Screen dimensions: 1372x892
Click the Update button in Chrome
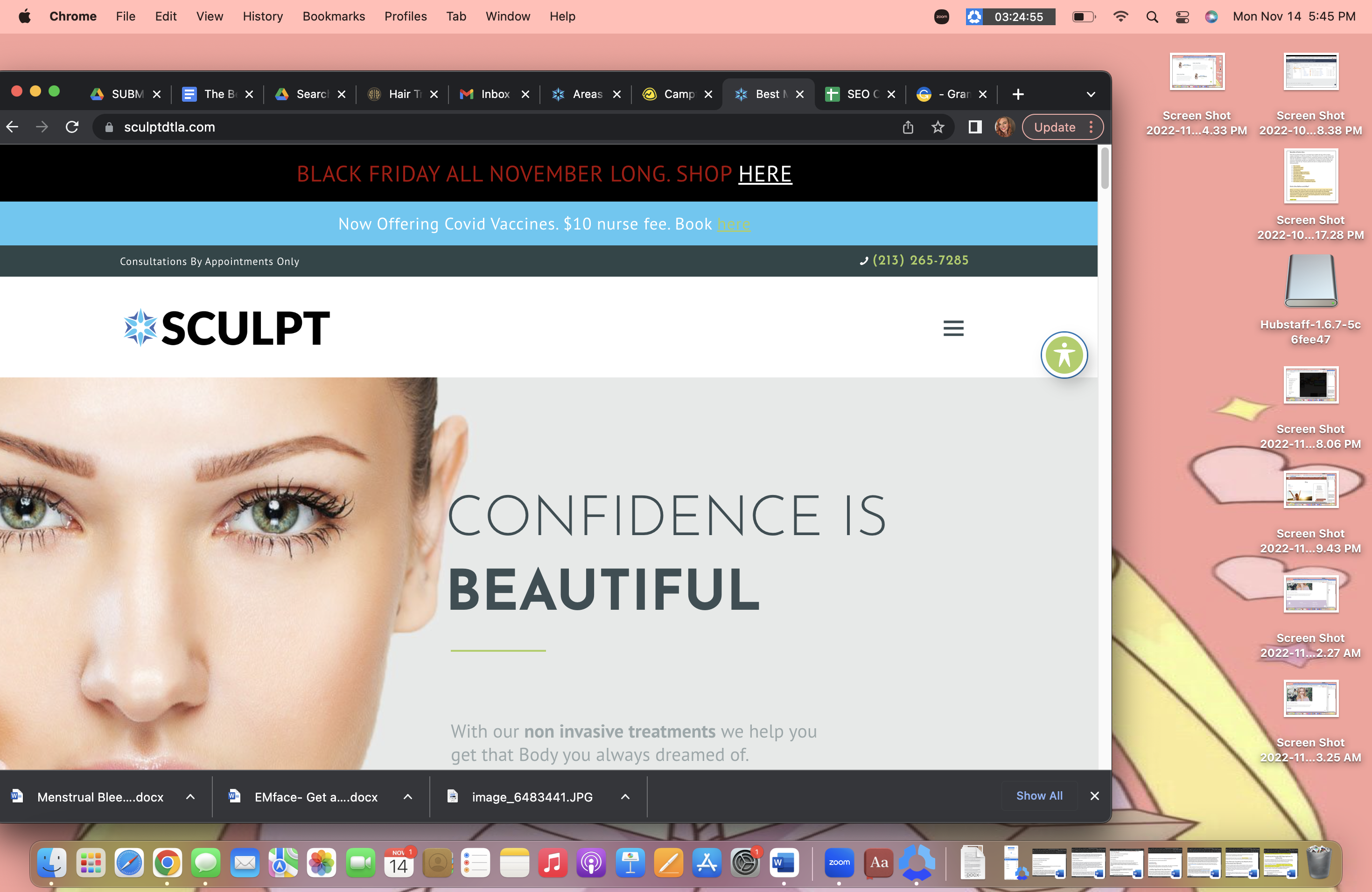1055,127
